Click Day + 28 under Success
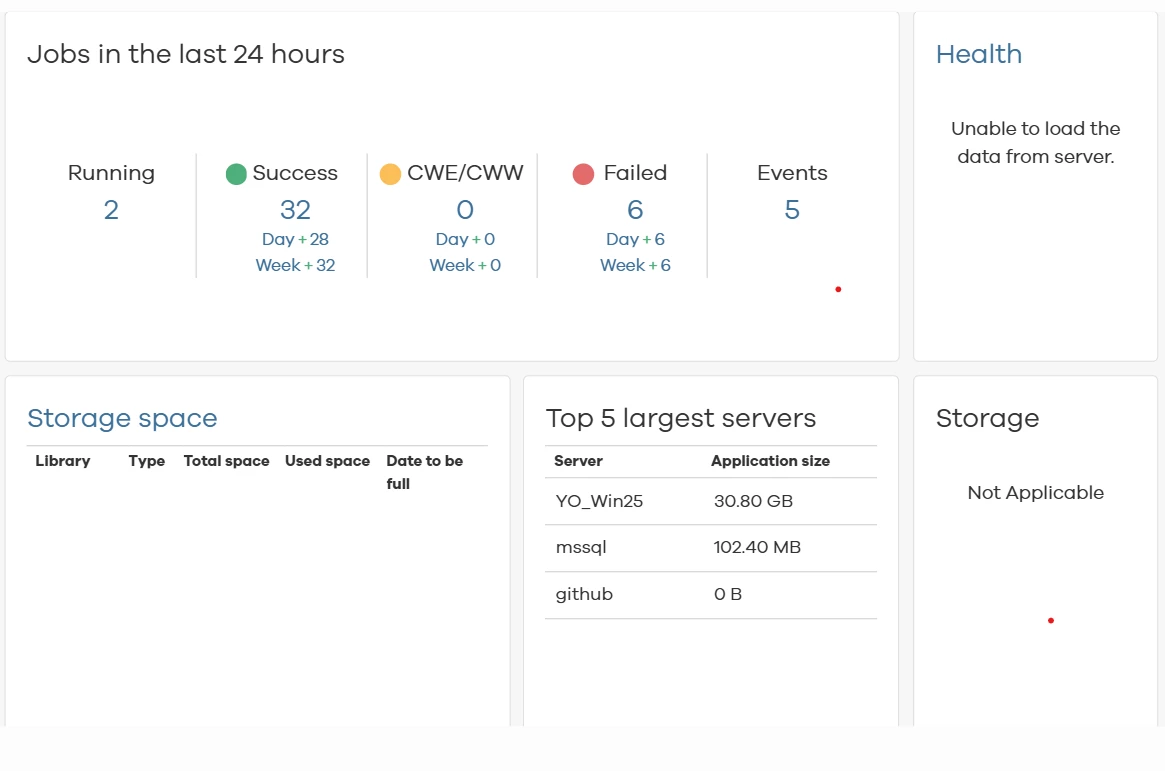Image resolution: width=1165 pixels, height=771 pixels. (x=295, y=239)
